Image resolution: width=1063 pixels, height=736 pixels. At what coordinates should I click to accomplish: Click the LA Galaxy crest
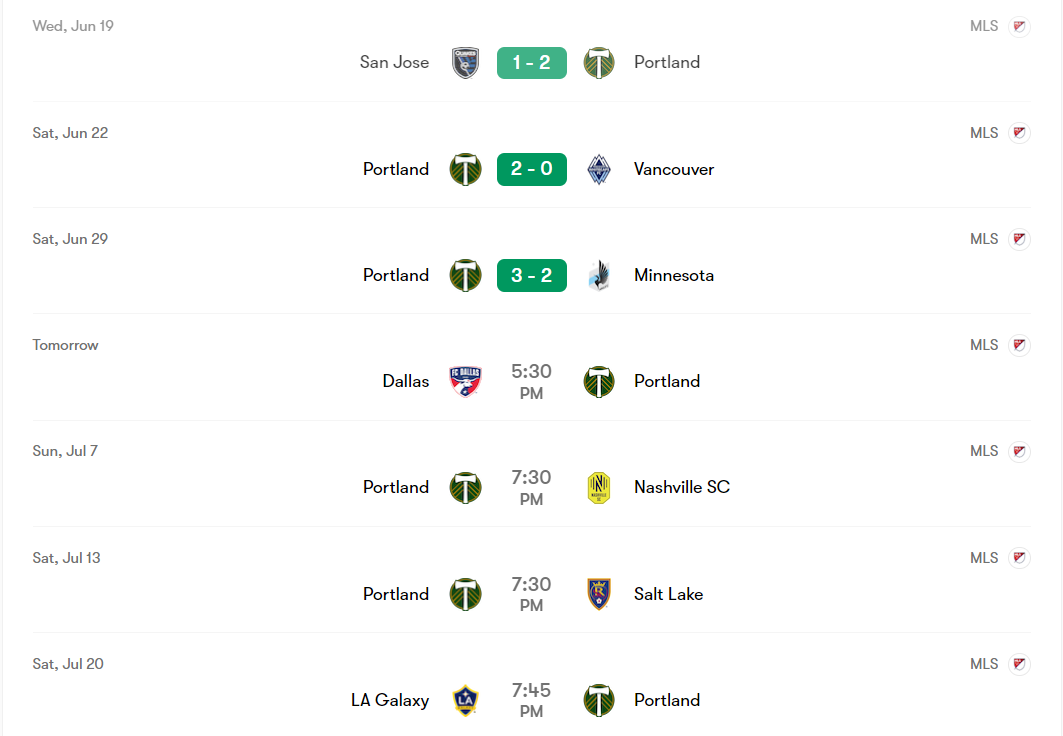point(465,700)
